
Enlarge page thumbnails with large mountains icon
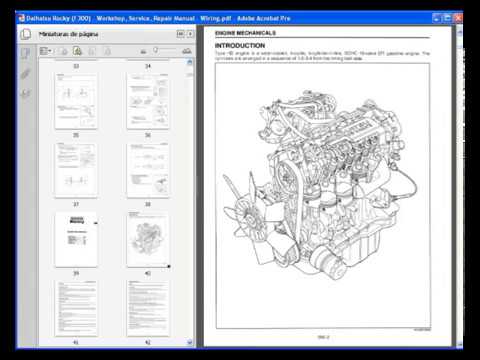187,51
